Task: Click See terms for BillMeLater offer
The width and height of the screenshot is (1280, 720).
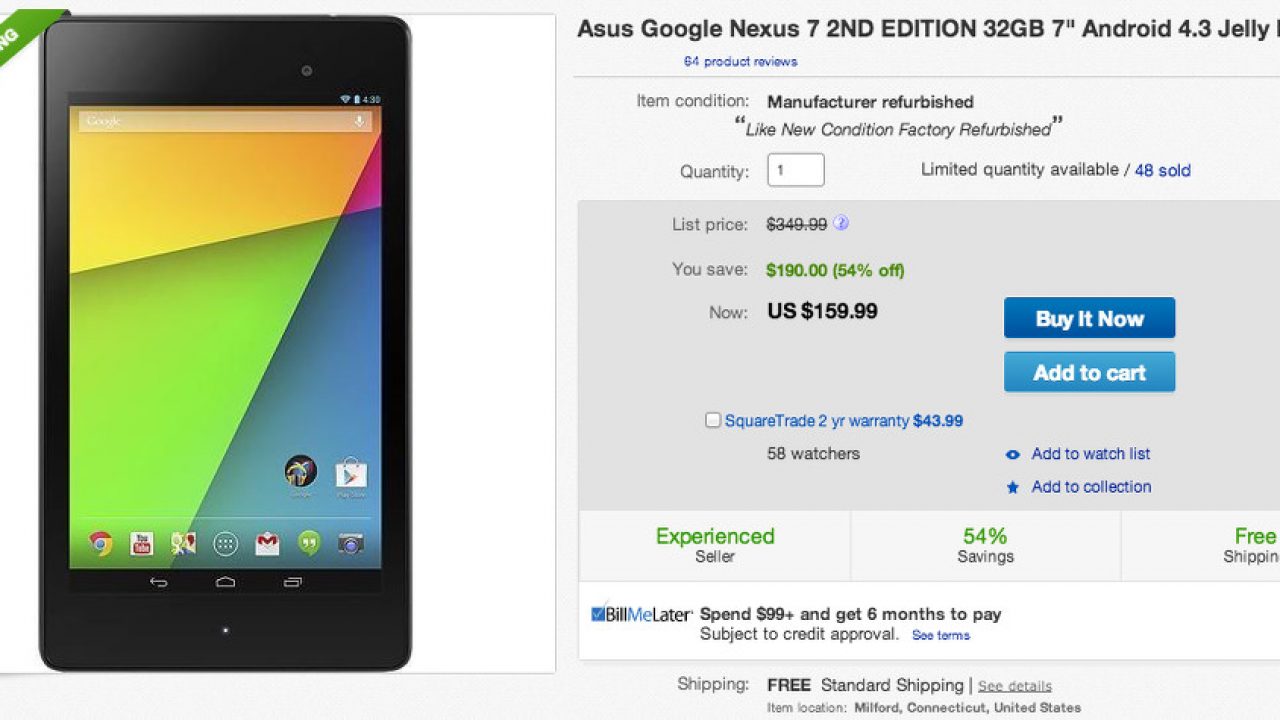Action: pyautogui.click(x=940, y=636)
